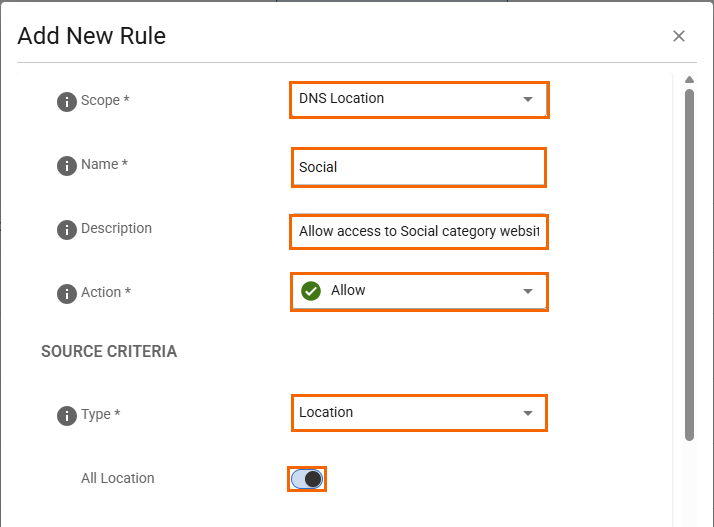Click the Add New Rule title
This screenshot has height=527, width=714.
[x=92, y=37]
